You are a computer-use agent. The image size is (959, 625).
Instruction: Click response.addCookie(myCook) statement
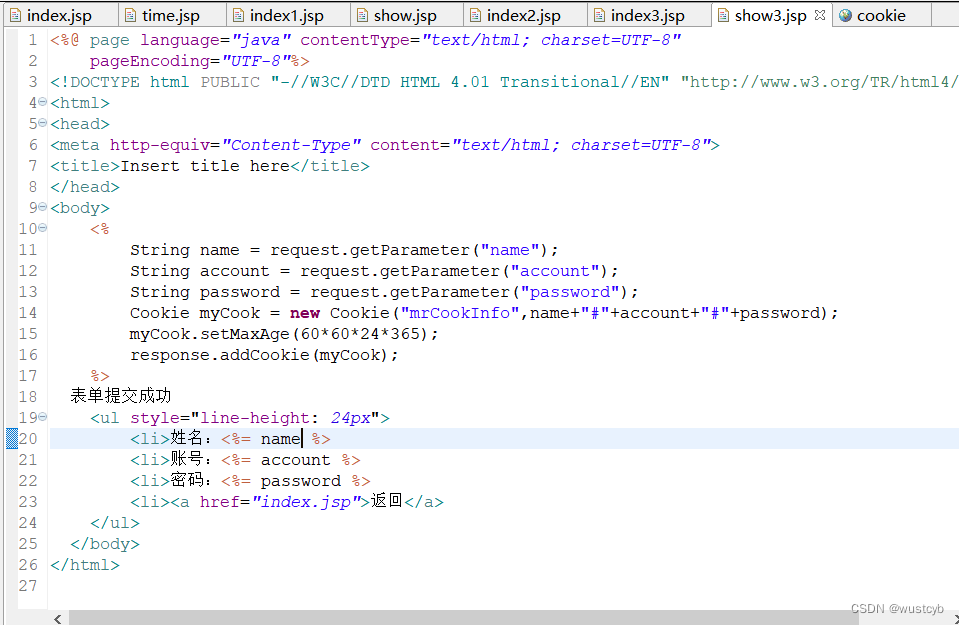pyautogui.click(x=264, y=355)
